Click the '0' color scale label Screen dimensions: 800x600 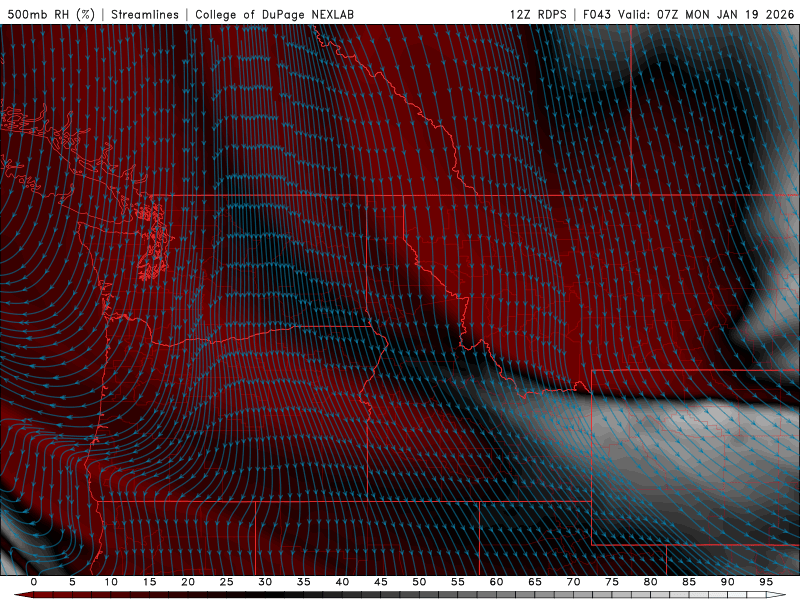pos(34,582)
